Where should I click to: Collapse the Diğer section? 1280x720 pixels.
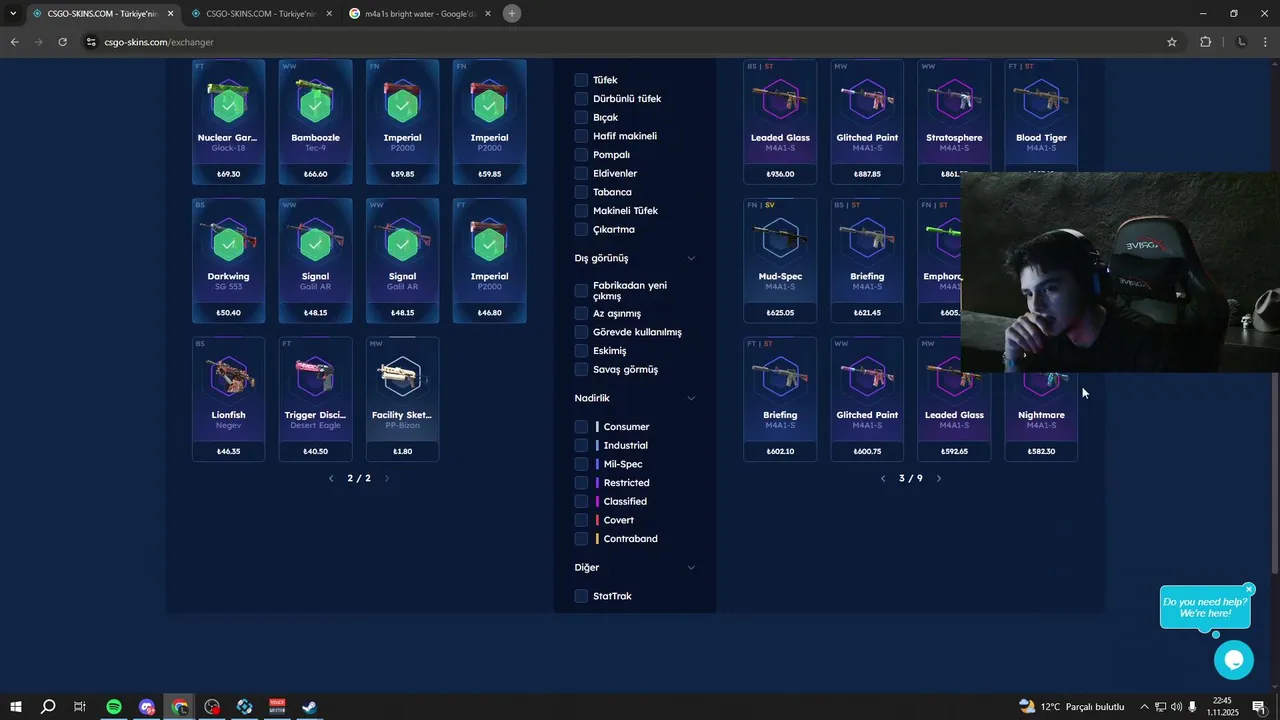point(691,567)
